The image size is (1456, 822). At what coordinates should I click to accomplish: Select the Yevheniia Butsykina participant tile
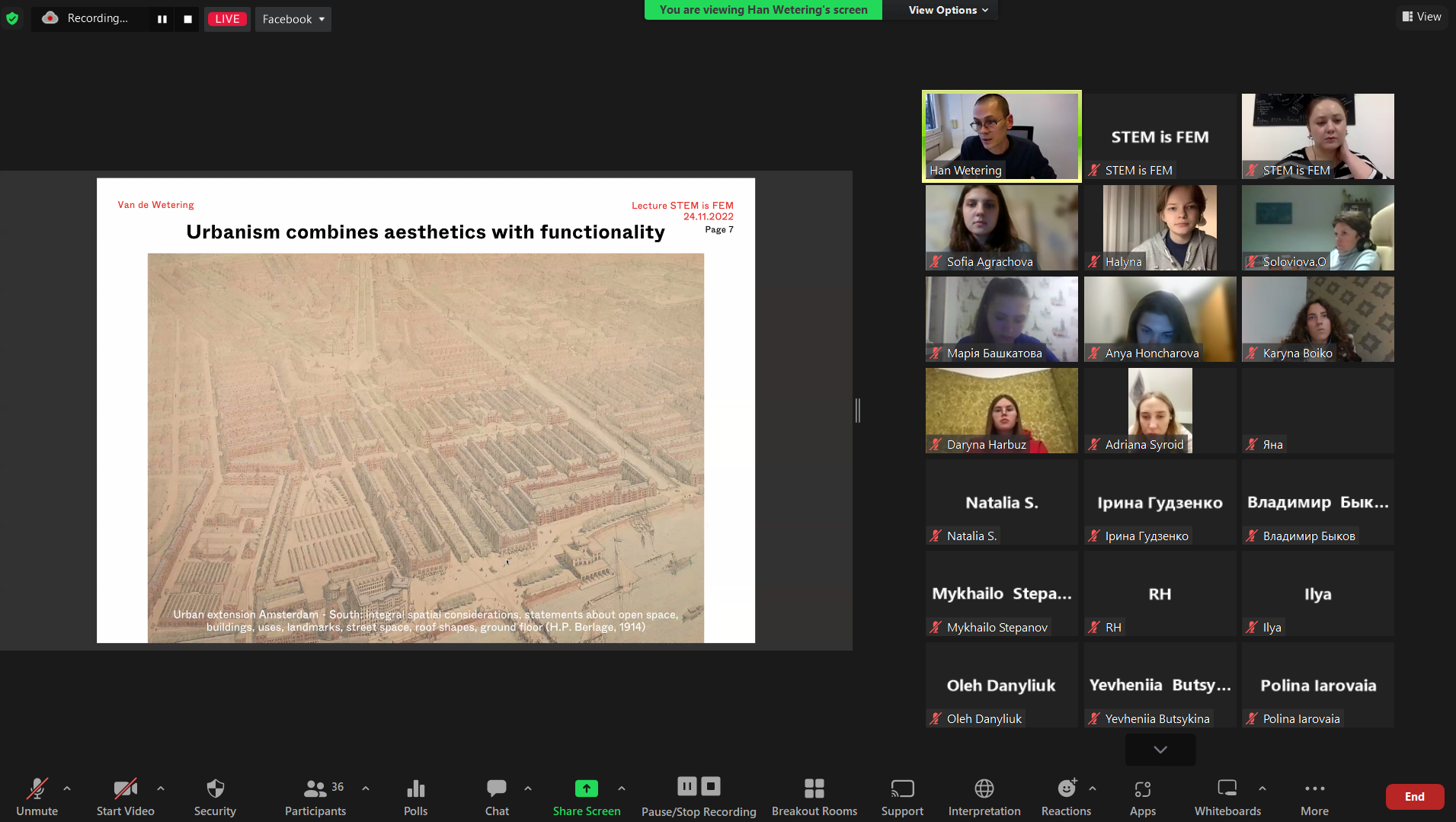click(1160, 685)
